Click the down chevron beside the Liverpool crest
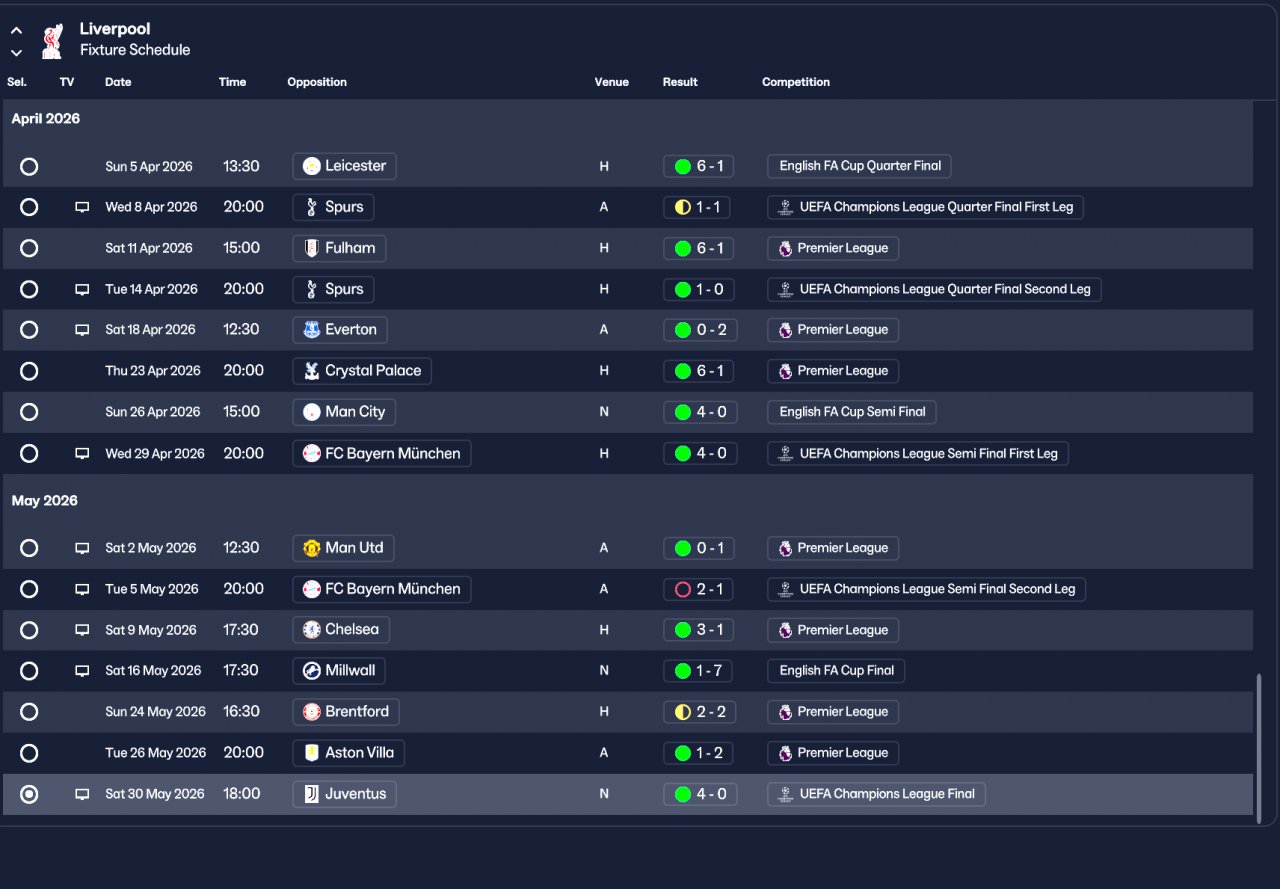This screenshot has height=889, width=1280. [16, 52]
